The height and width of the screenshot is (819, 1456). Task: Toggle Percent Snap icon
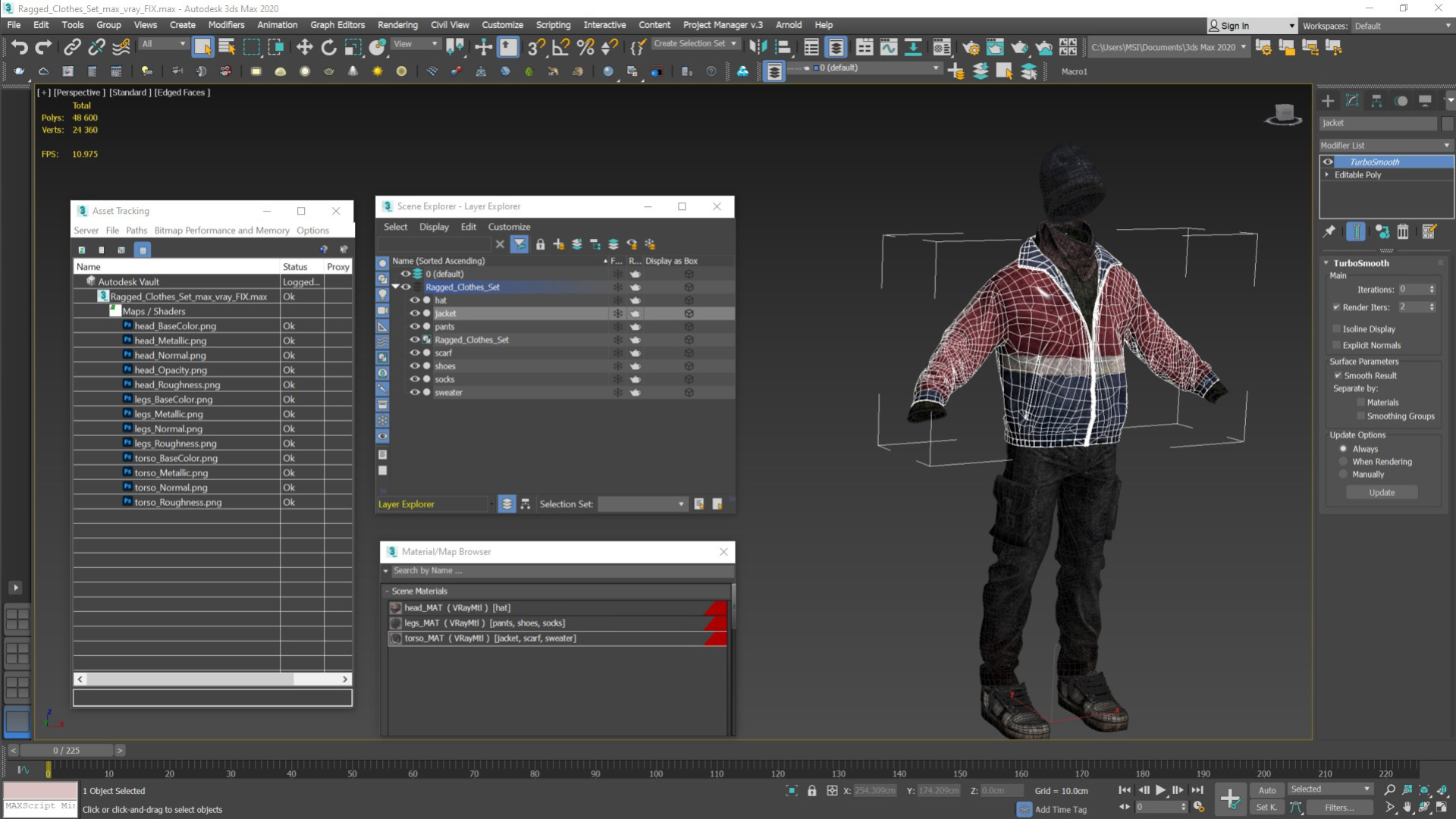pos(585,48)
